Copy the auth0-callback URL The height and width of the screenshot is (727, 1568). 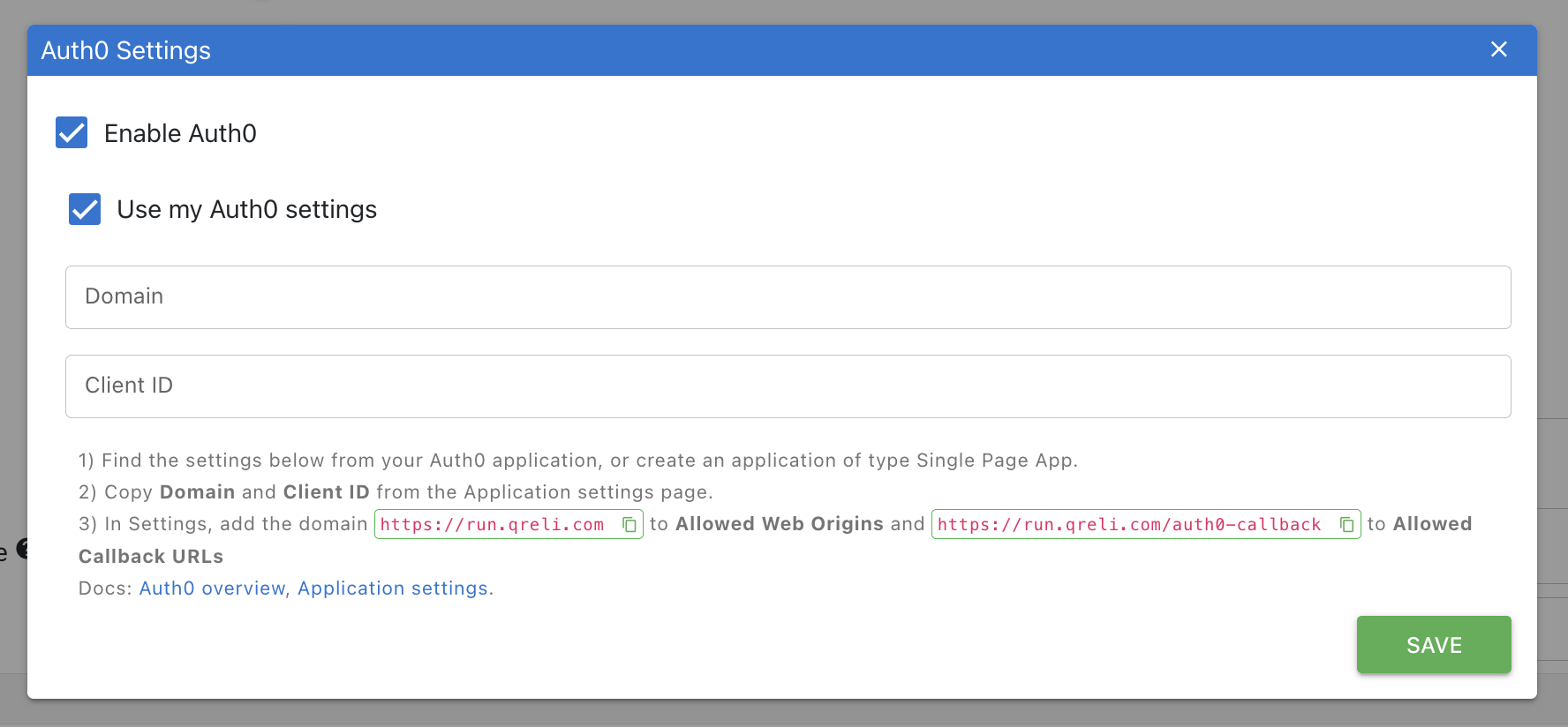pos(1346,525)
